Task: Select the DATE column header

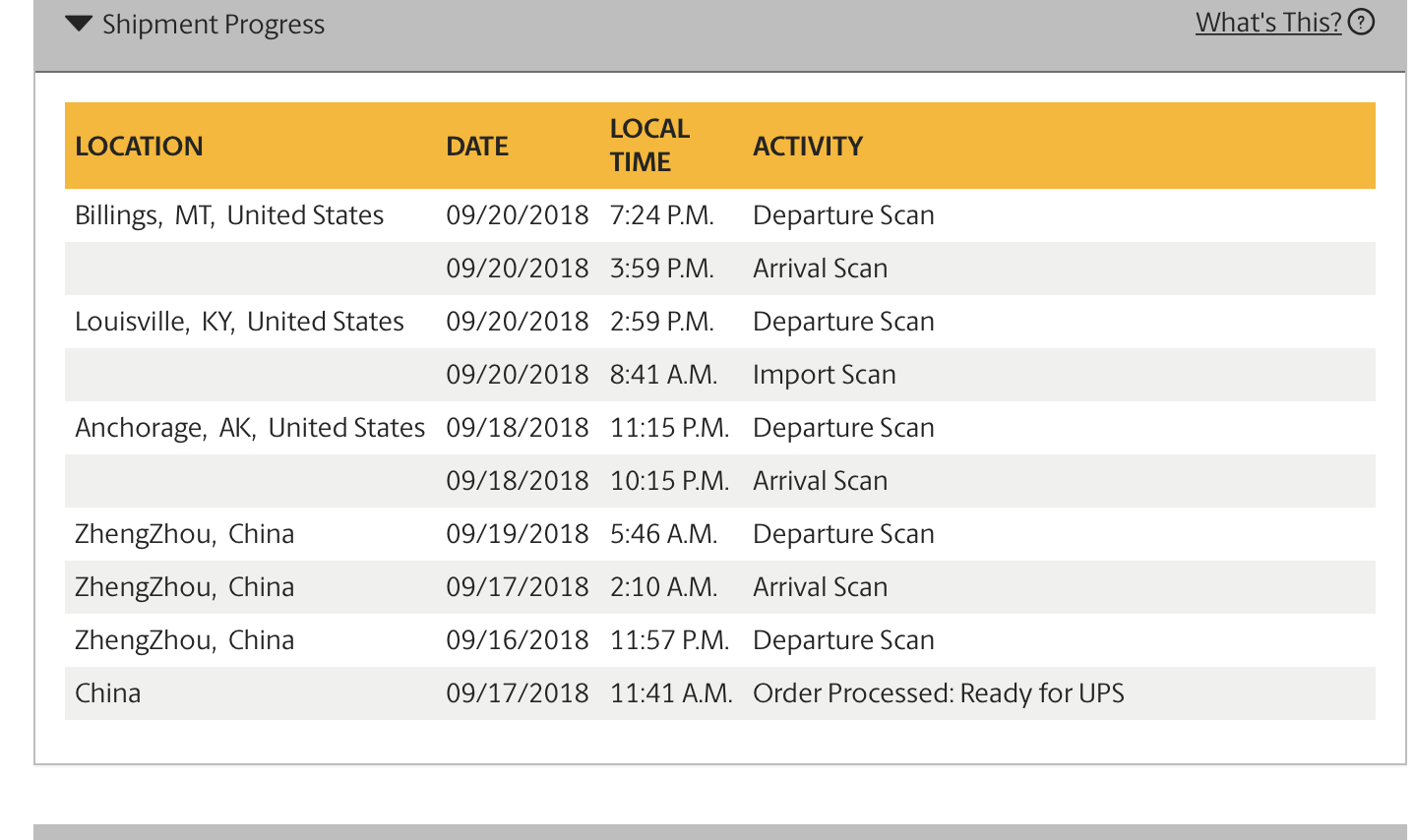Action: 477,147
